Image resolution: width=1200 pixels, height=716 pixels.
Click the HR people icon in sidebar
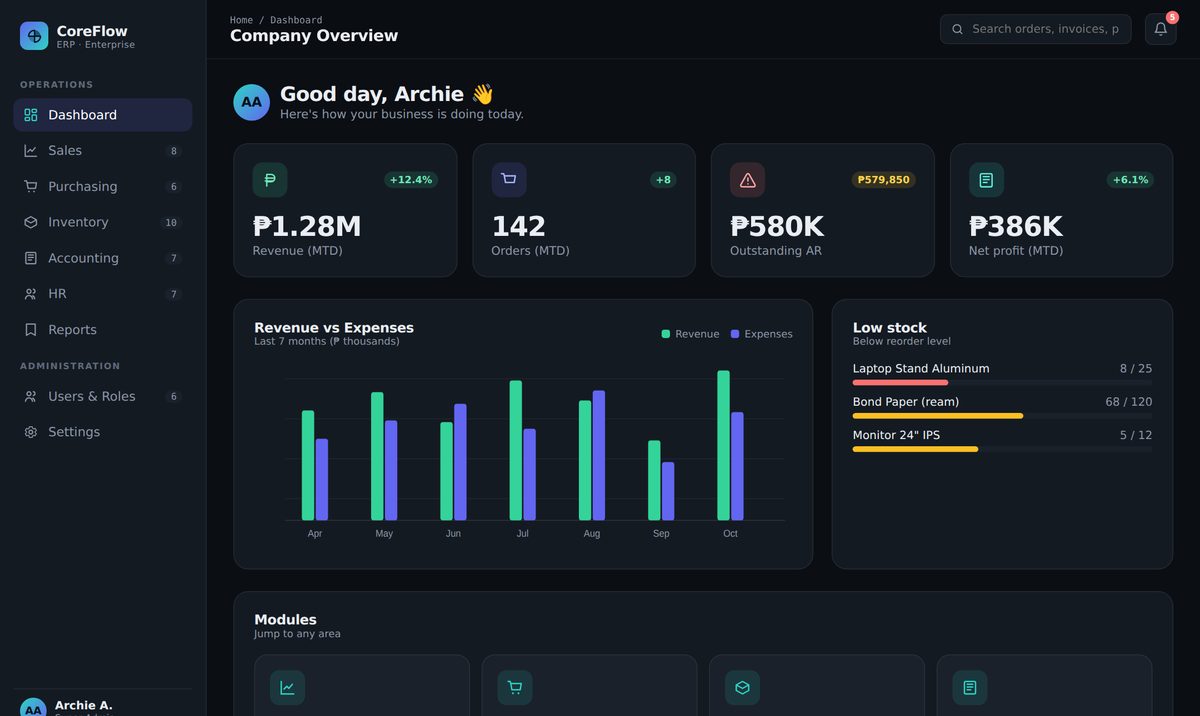coord(31,294)
